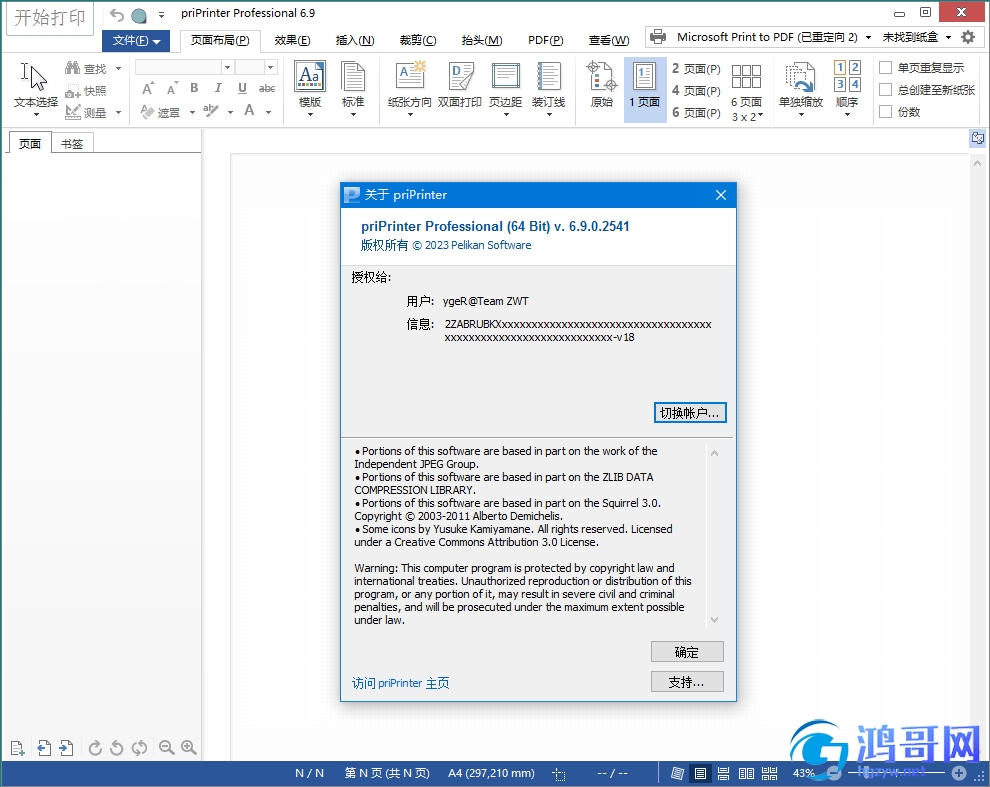Check the 份数 copies checkbox
Viewport: 990px width, 787px height.
pyautogui.click(x=886, y=112)
